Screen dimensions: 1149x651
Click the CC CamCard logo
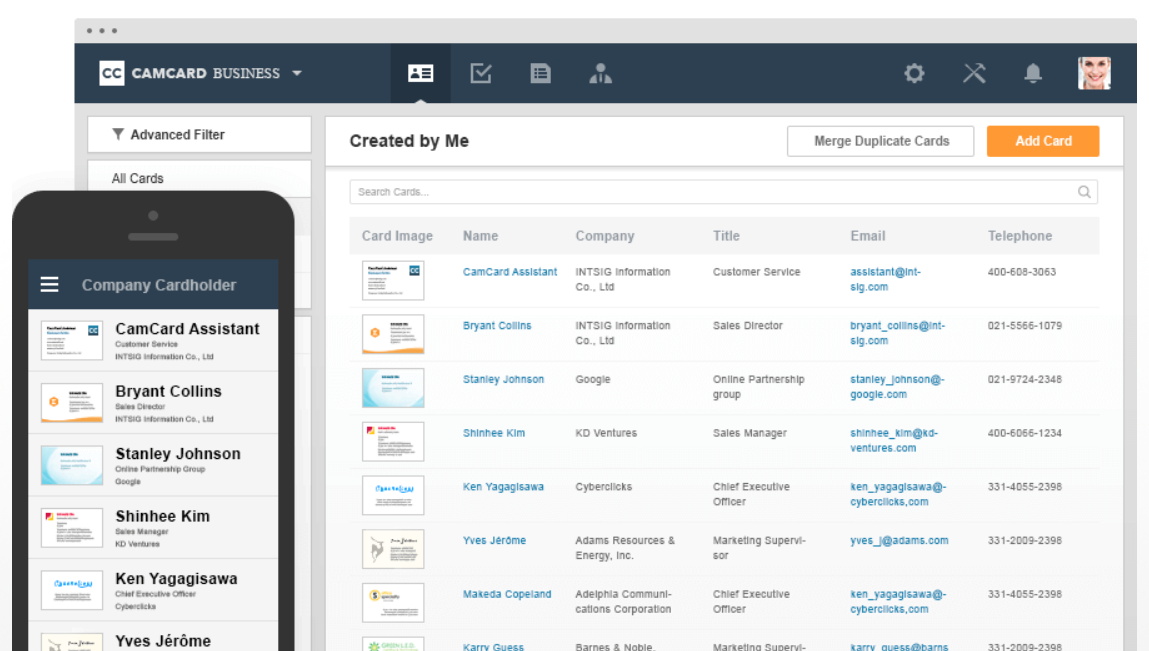point(111,73)
